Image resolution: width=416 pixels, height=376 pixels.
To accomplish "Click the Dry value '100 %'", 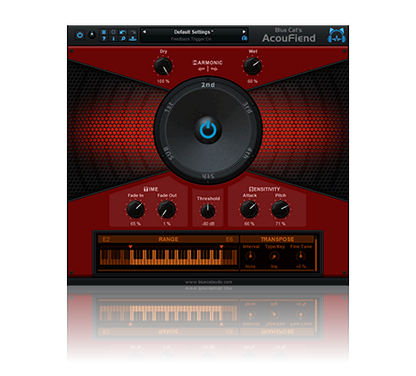I will click(x=163, y=81).
